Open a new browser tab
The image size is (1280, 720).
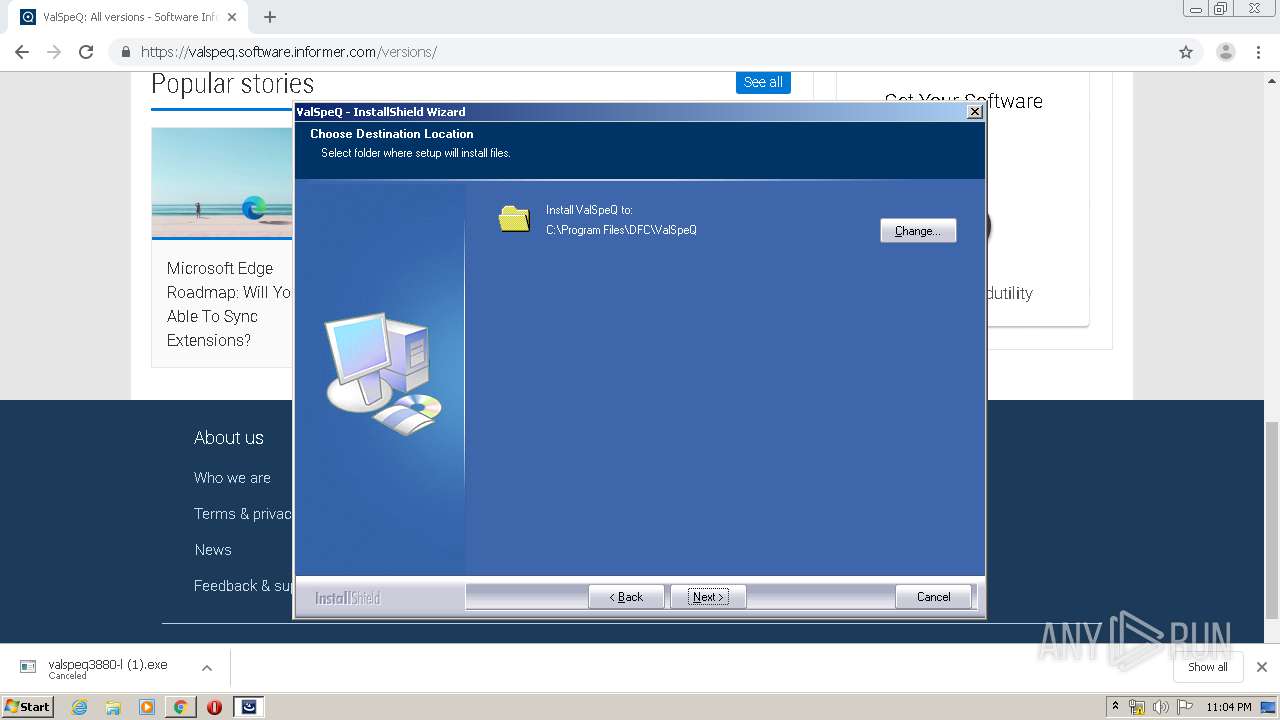coord(269,17)
